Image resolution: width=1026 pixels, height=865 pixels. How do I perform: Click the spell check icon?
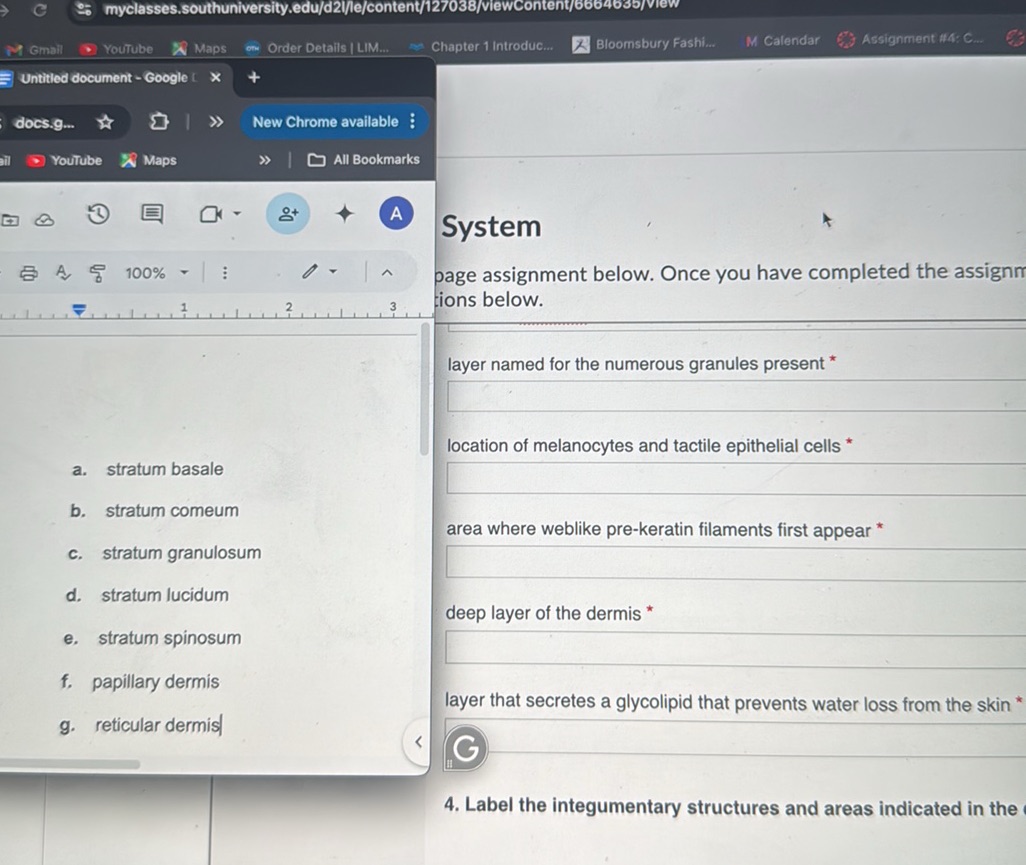62,273
